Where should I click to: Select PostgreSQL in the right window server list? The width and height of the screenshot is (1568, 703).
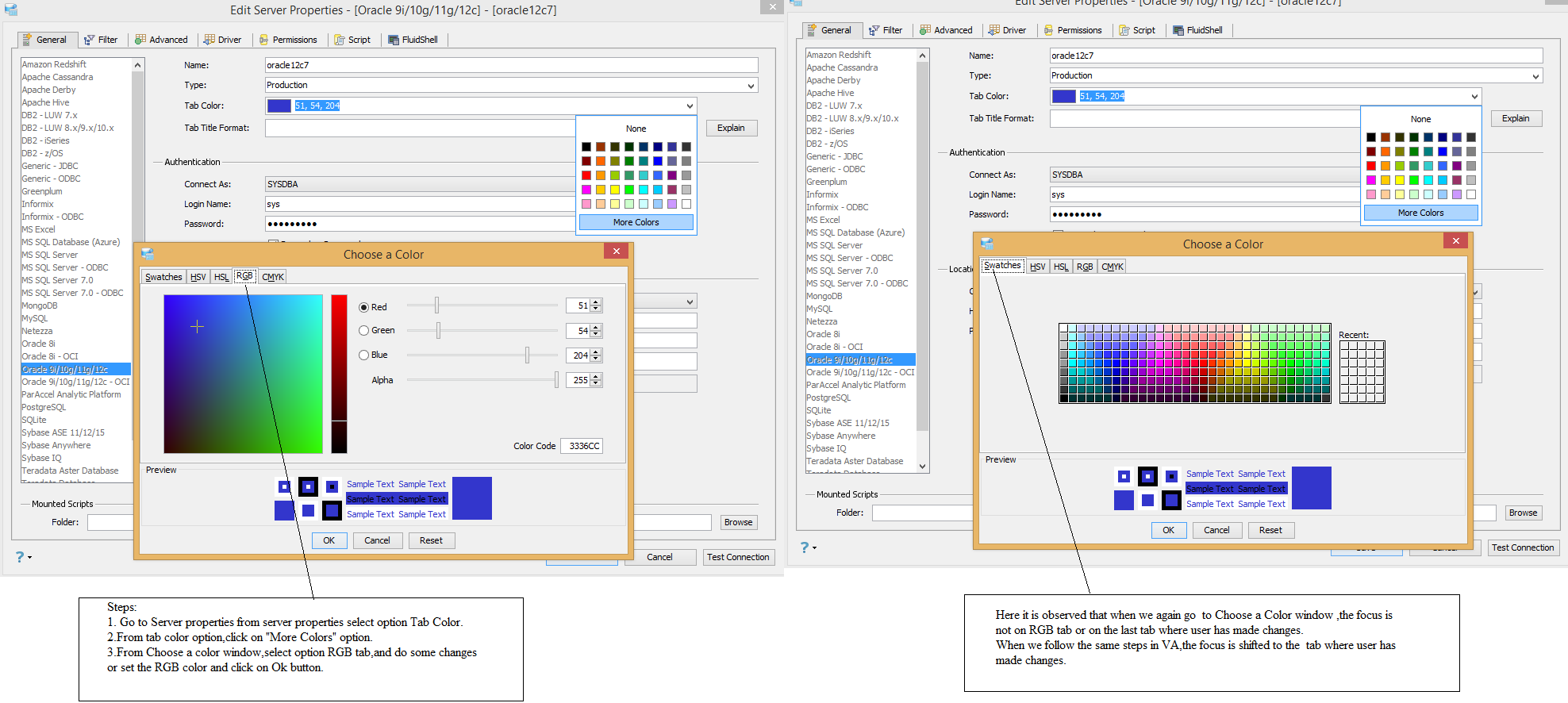[x=828, y=398]
